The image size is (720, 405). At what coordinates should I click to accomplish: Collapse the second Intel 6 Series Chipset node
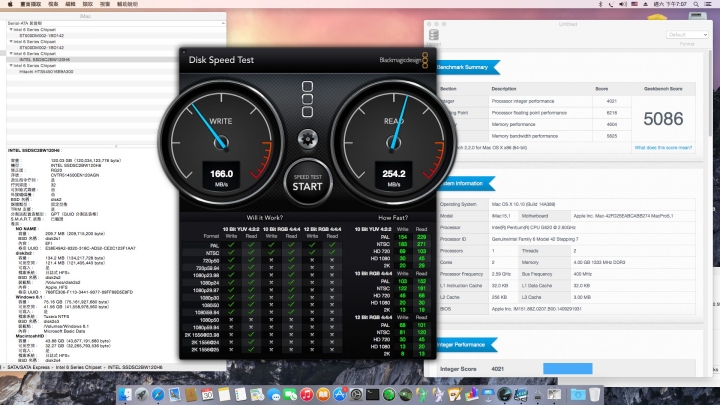click(11, 41)
